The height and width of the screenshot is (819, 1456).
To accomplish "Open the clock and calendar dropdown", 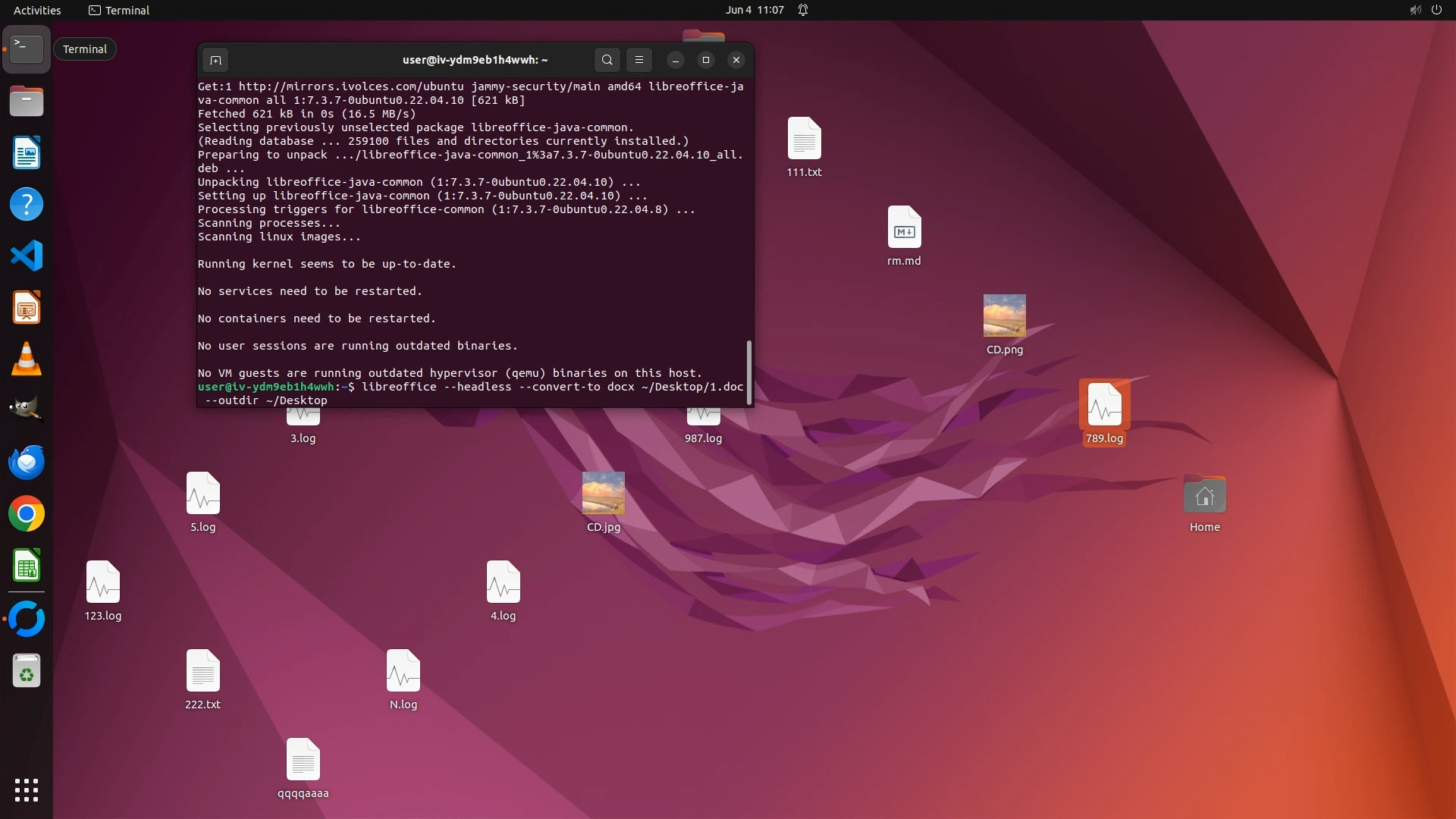I will (x=754, y=10).
